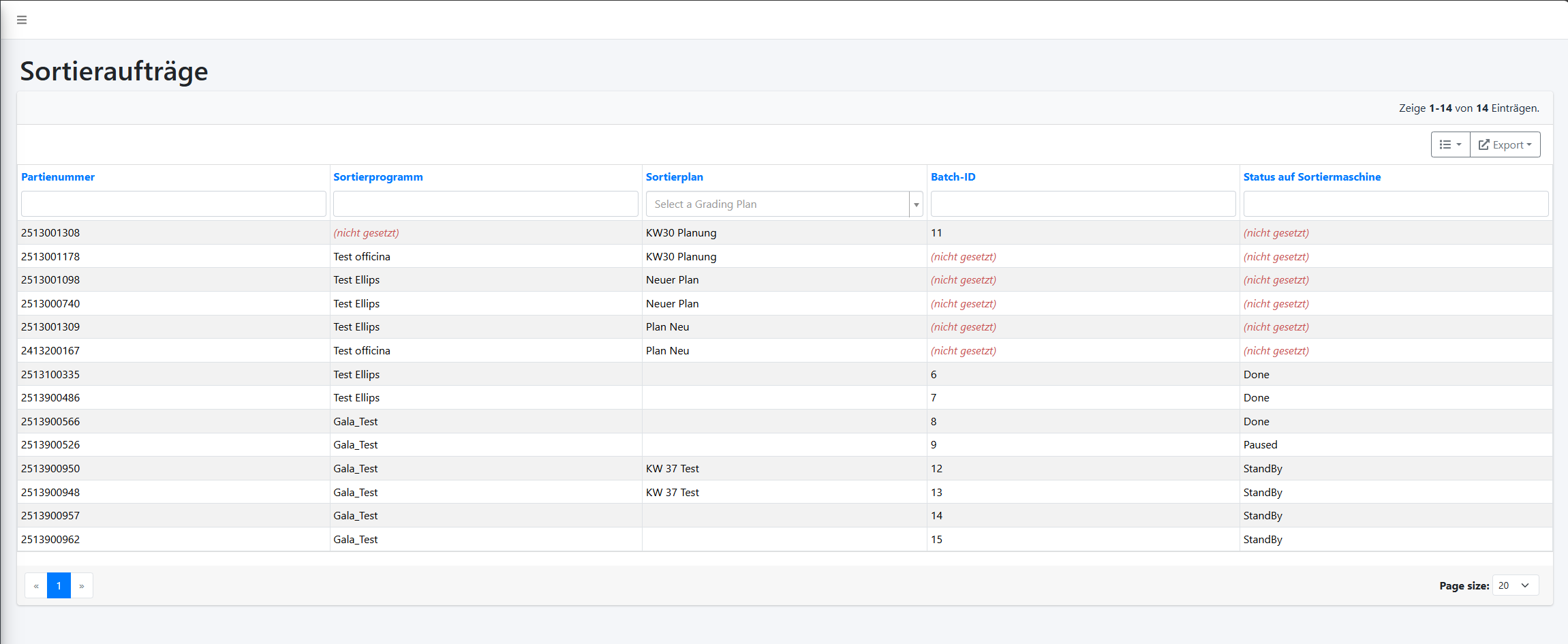This screenshot has width=1568, height=644.
Task: Sort by Sortierprogramm column header
Action: pyautogui.click(x=378, y=177)
